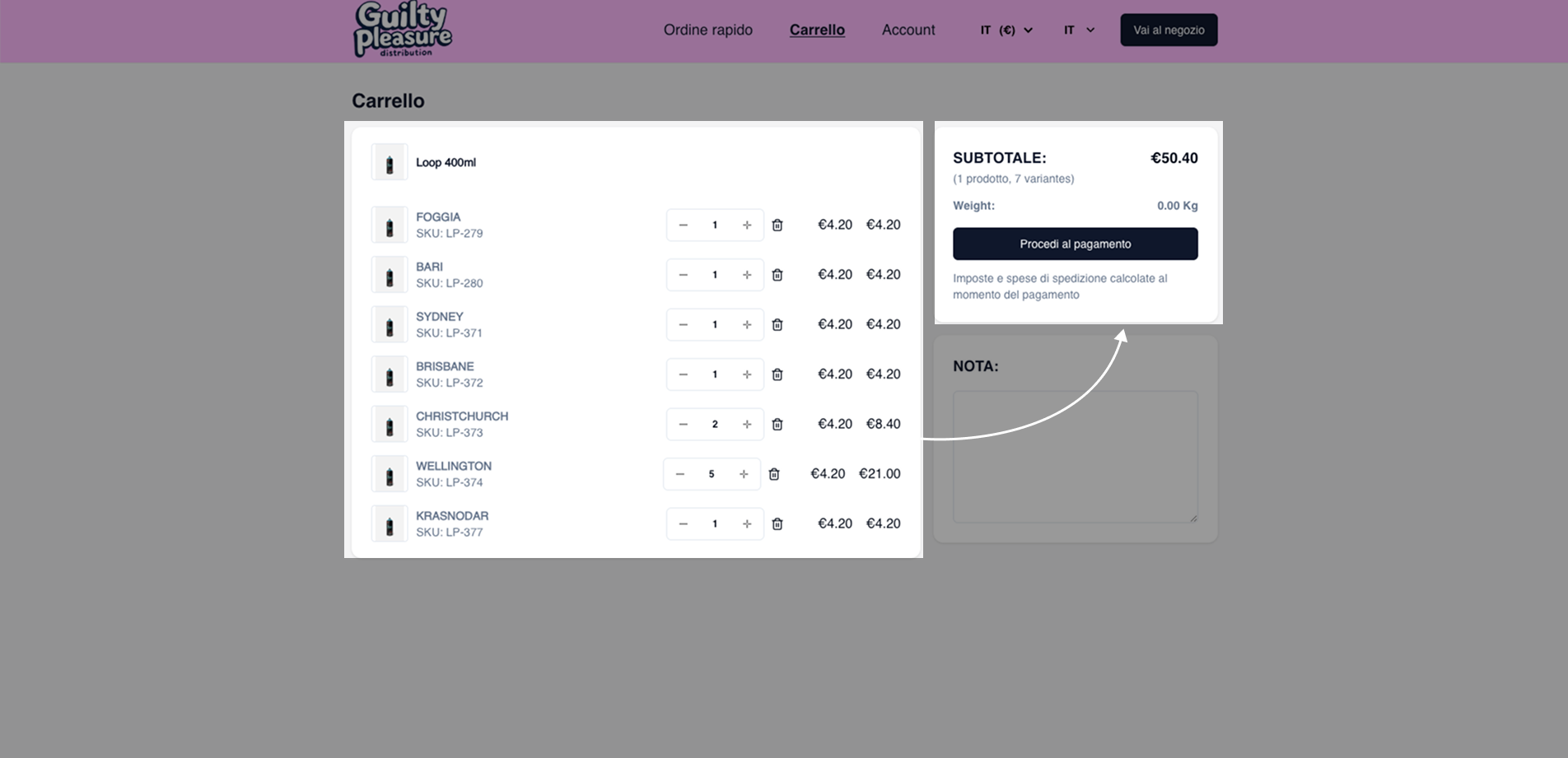
Task: Click KRASNODAR quantity input field
Action: (x=715, y=523)
